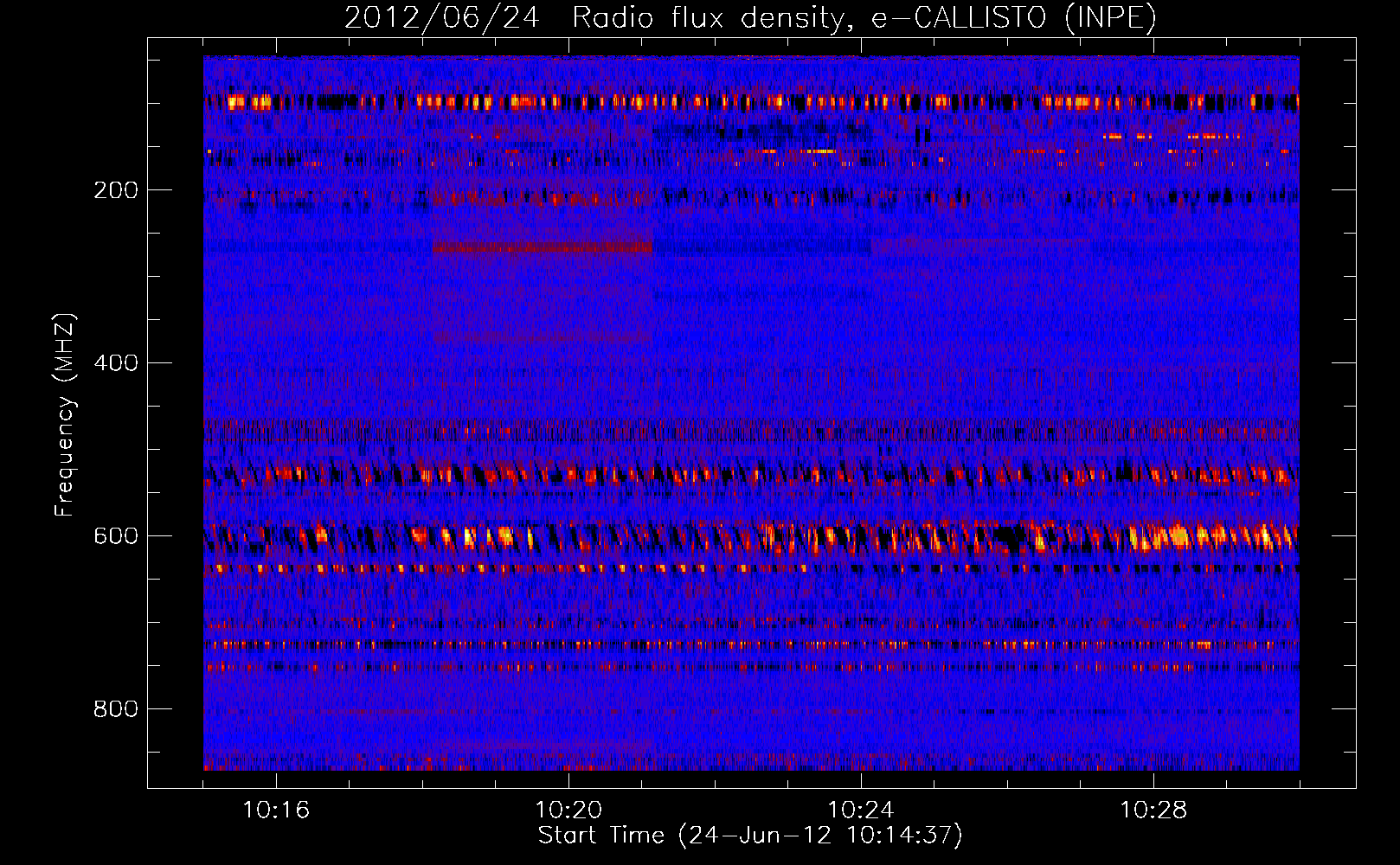The image size is (1400, 865).
Task: Click the 'Start Time (24-Jun-12 10:14:37)' axis label
Action: tap(750, 836)
